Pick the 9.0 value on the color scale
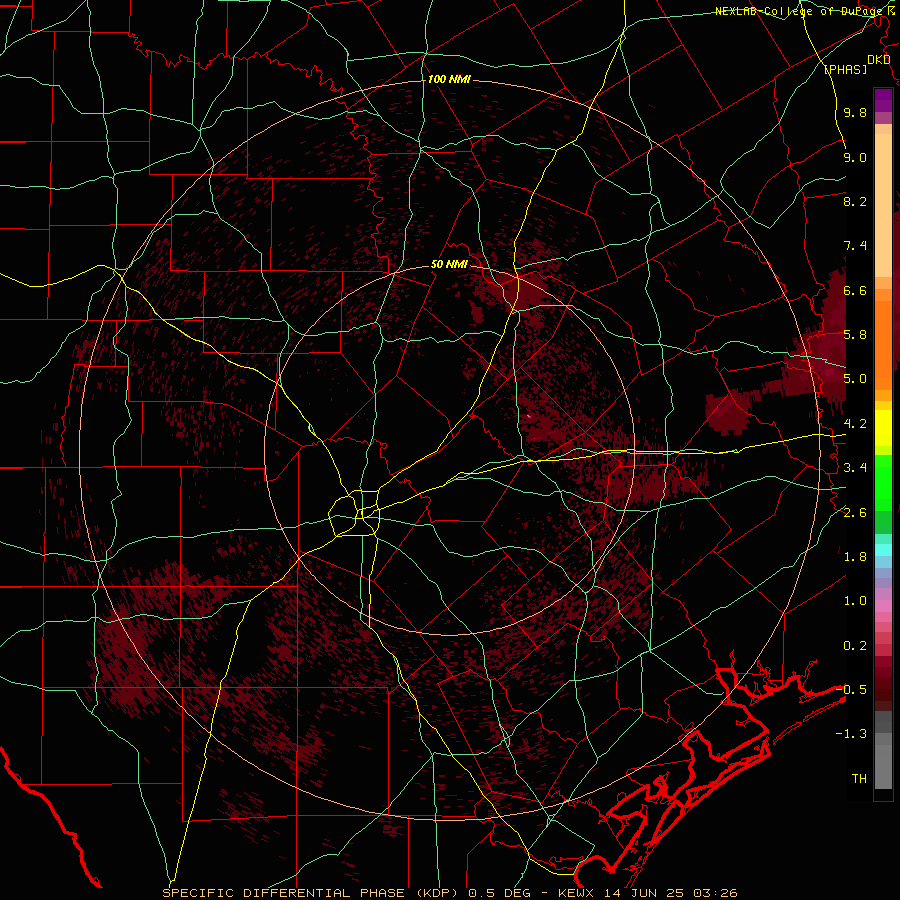Image resolution: width=900 pixels, height=900 pixels. pos(855,157)
